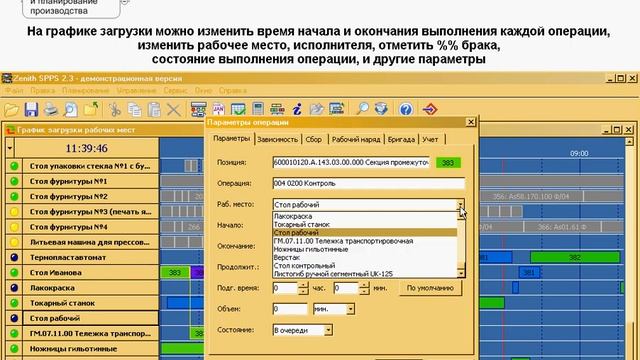The height and width of the screenshot is (360, 640).
Task: Click the schedule list icon before magnifier
Action: pyautogui.click(x=337, y=109)
